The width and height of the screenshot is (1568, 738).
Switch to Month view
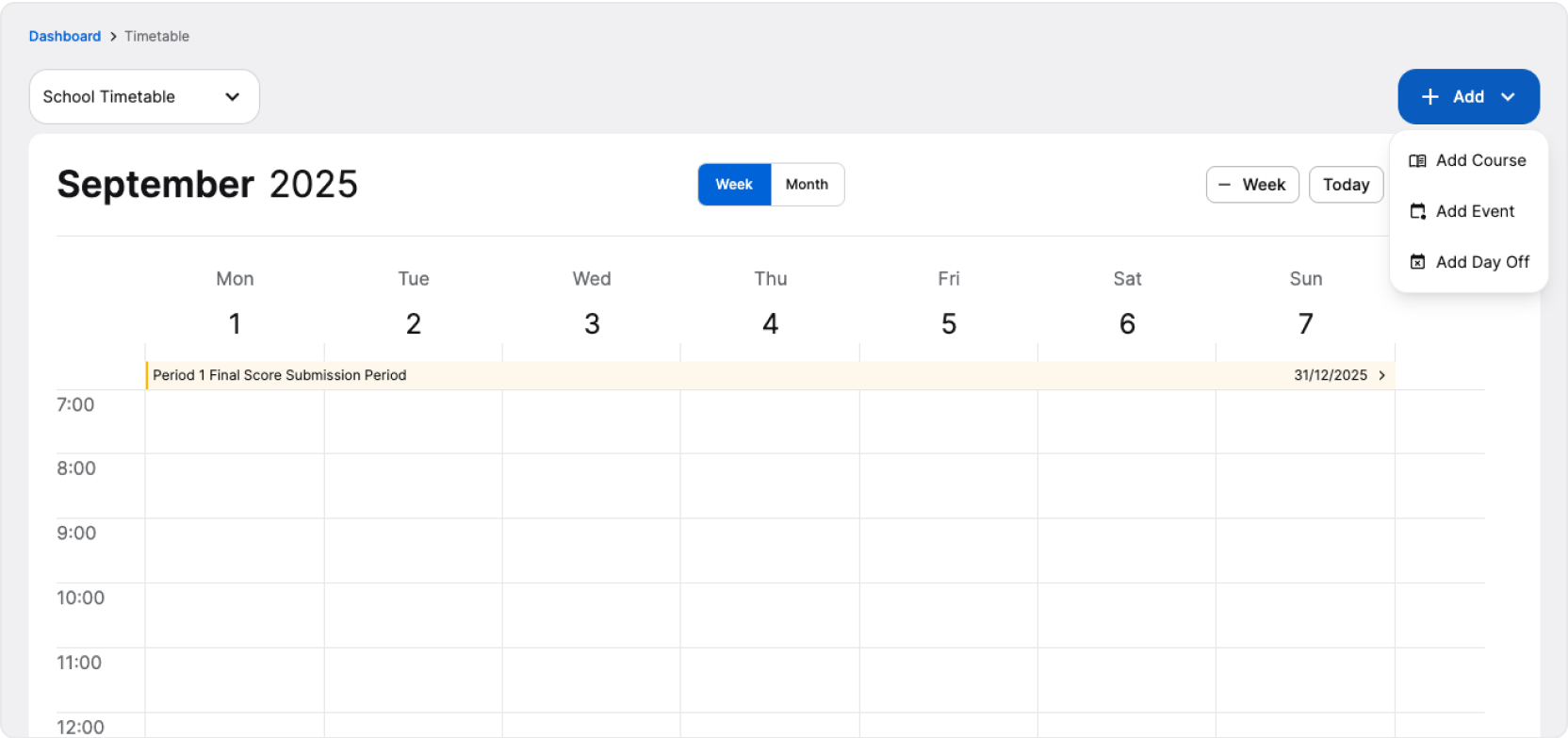click(808, 185)
